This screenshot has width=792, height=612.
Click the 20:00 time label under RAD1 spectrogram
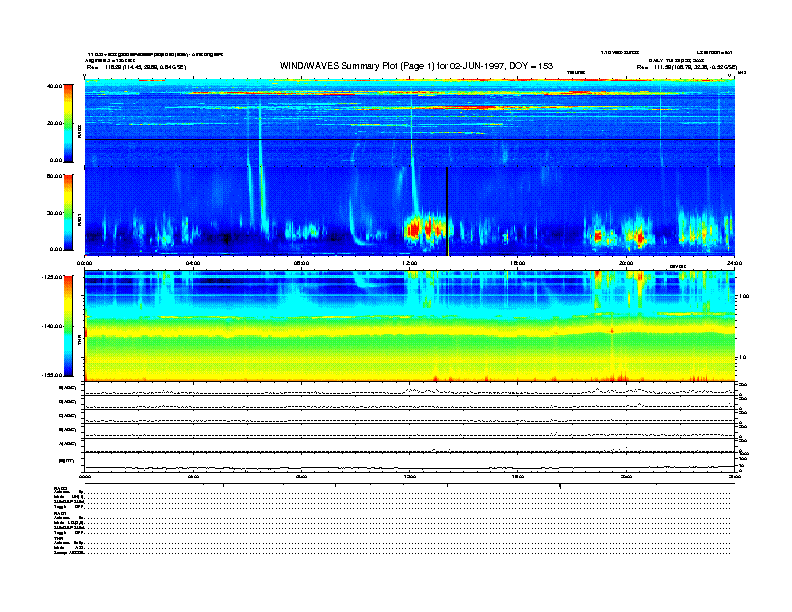tap(626, 263)
